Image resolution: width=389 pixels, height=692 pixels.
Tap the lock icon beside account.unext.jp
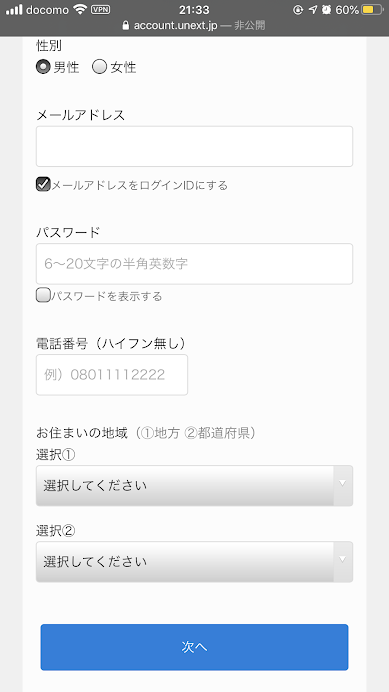[126, 25]
